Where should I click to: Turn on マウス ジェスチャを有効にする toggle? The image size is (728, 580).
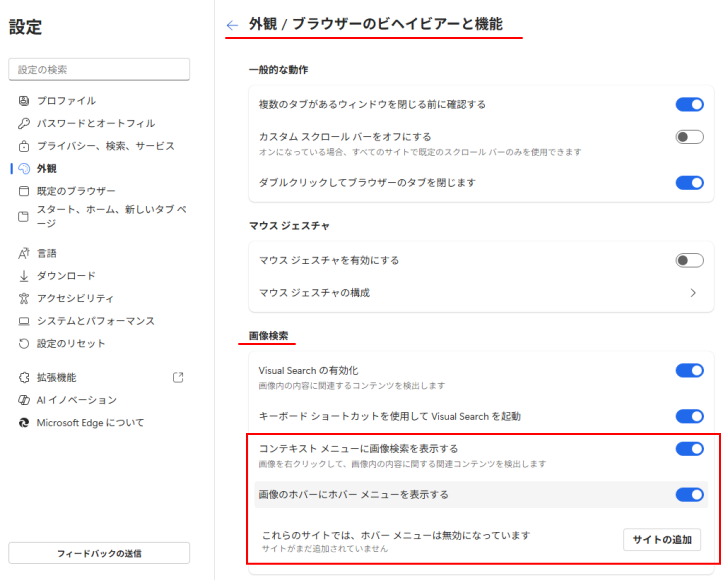click(x=689, y=260)
